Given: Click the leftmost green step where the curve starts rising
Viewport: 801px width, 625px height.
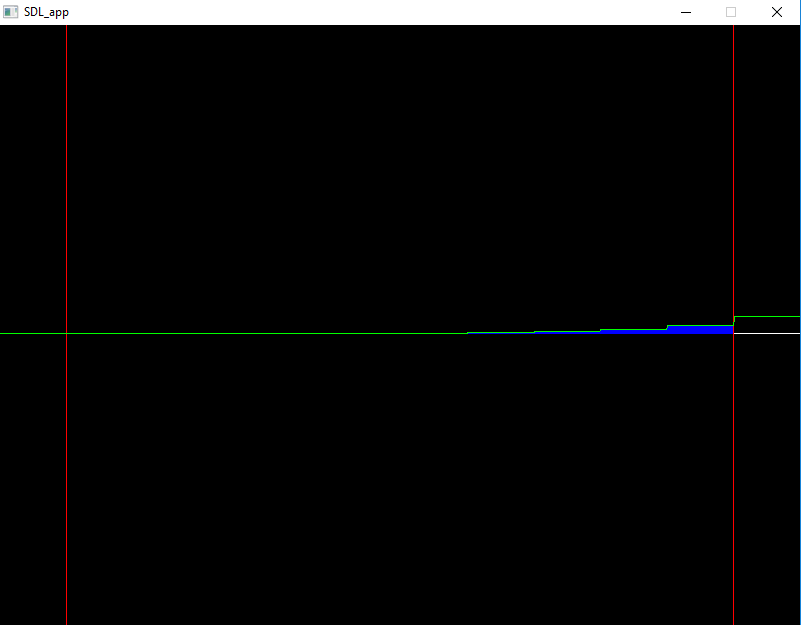Looking at the screenshot, I should (500, 332).
